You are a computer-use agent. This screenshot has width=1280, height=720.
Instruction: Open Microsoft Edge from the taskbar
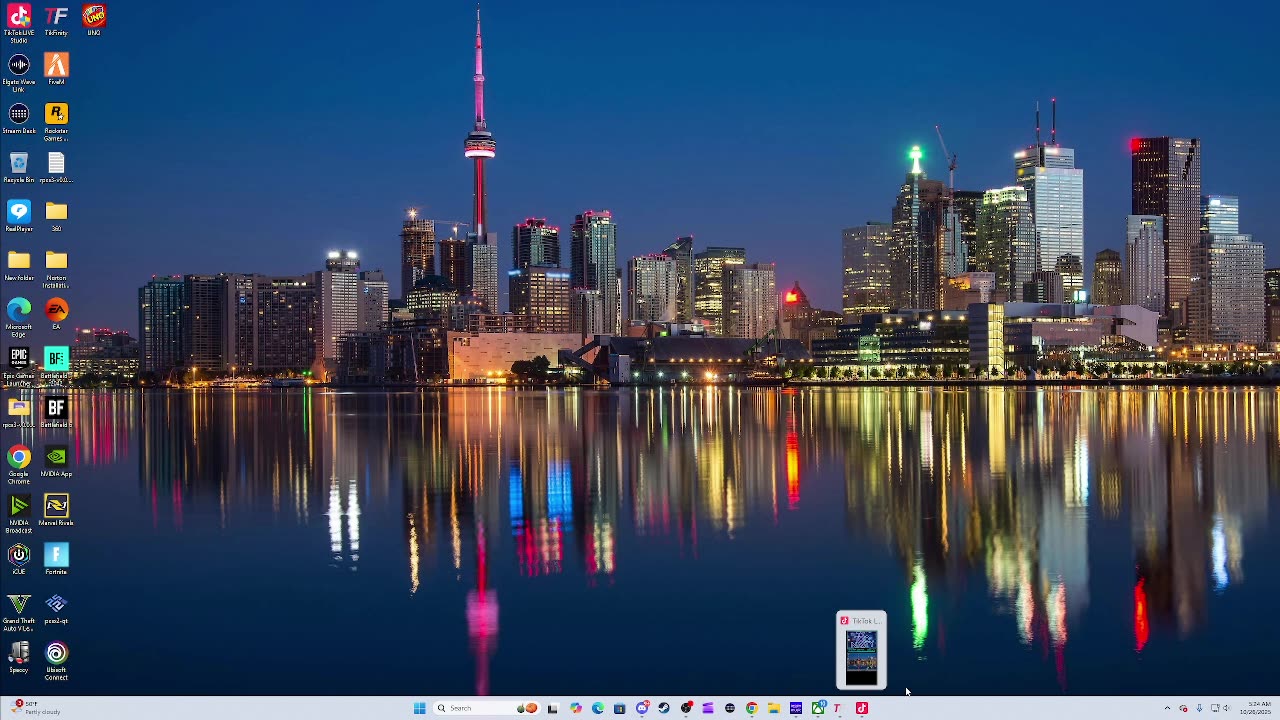[x=598, y=708]
